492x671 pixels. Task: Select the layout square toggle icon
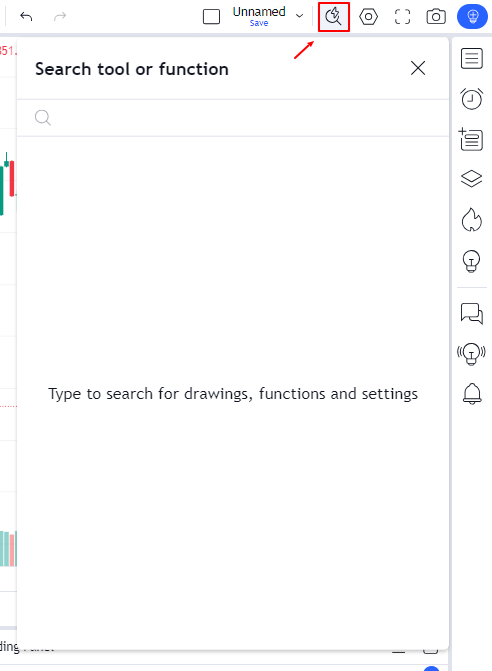211,17
